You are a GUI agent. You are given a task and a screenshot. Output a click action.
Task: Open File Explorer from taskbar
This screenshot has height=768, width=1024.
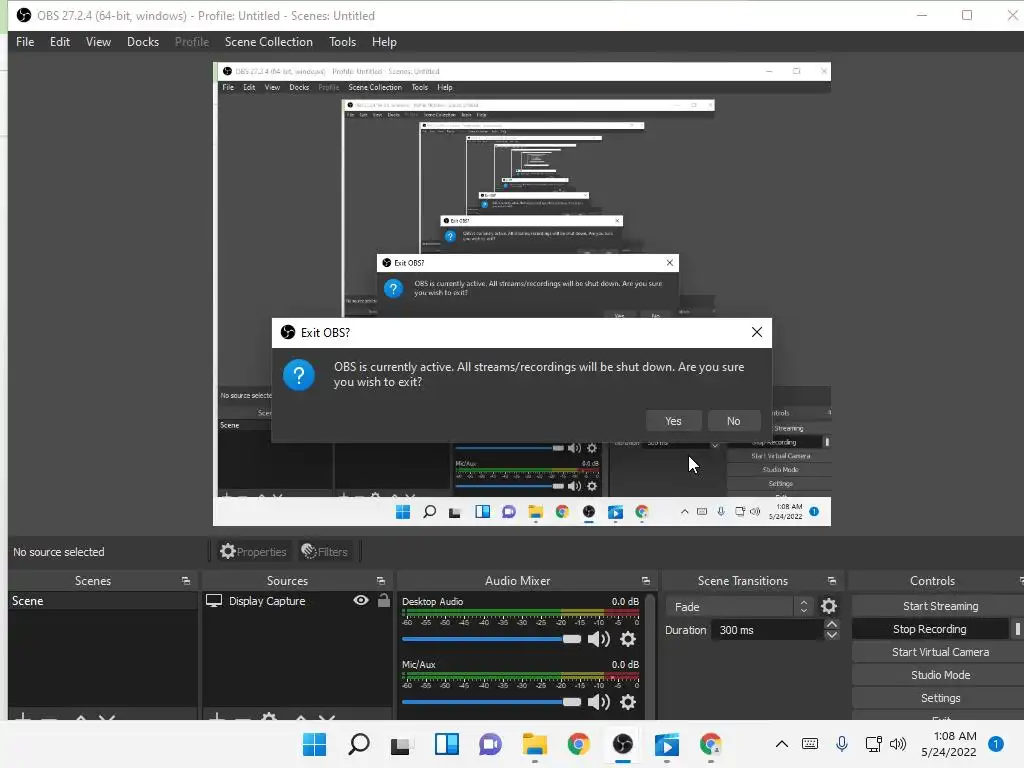(534, 744)
